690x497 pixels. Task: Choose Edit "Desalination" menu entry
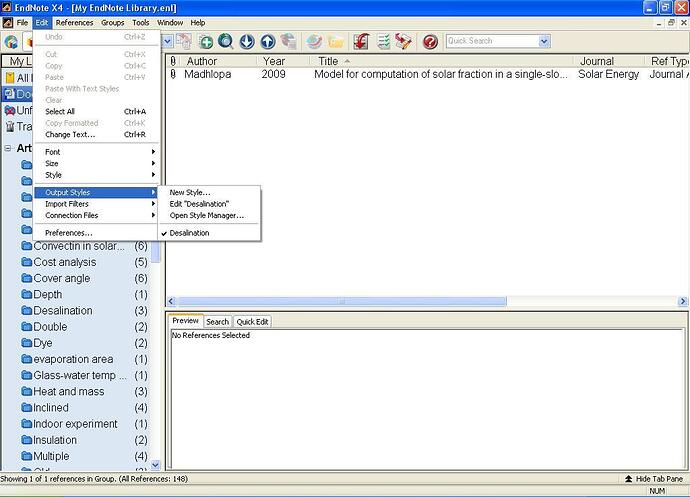click(x=209, y=204)
